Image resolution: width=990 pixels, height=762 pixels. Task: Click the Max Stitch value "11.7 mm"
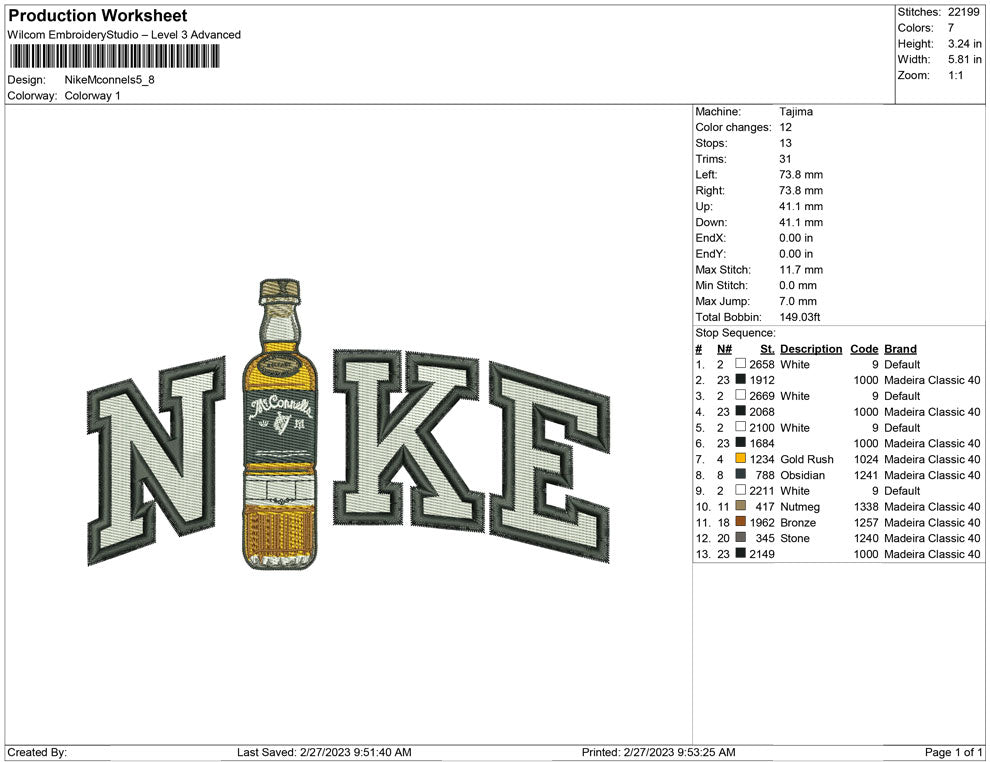[801, 270]
